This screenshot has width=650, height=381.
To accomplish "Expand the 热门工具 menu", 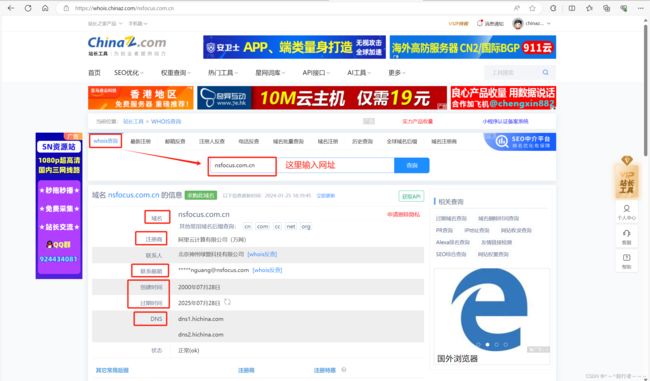I will [x=223, y=73].
